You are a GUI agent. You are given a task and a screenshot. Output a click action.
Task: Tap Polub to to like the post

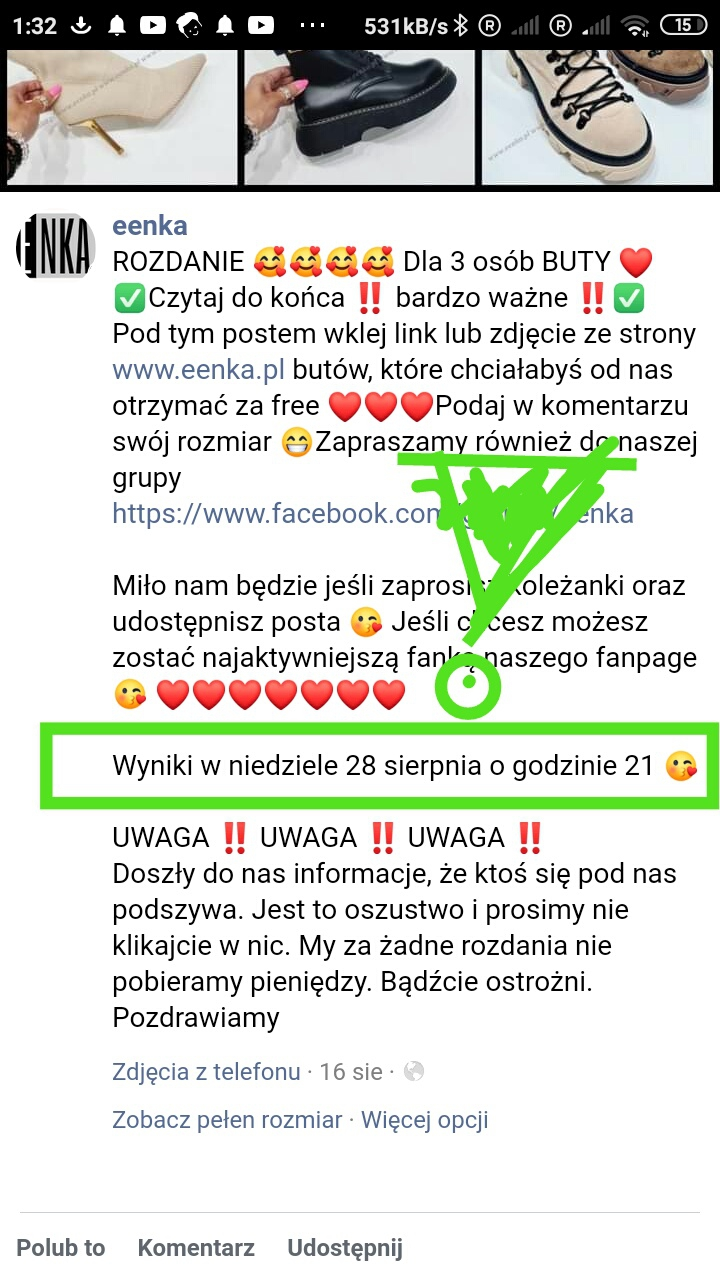pyautogui.click(x=61, y=1248)
